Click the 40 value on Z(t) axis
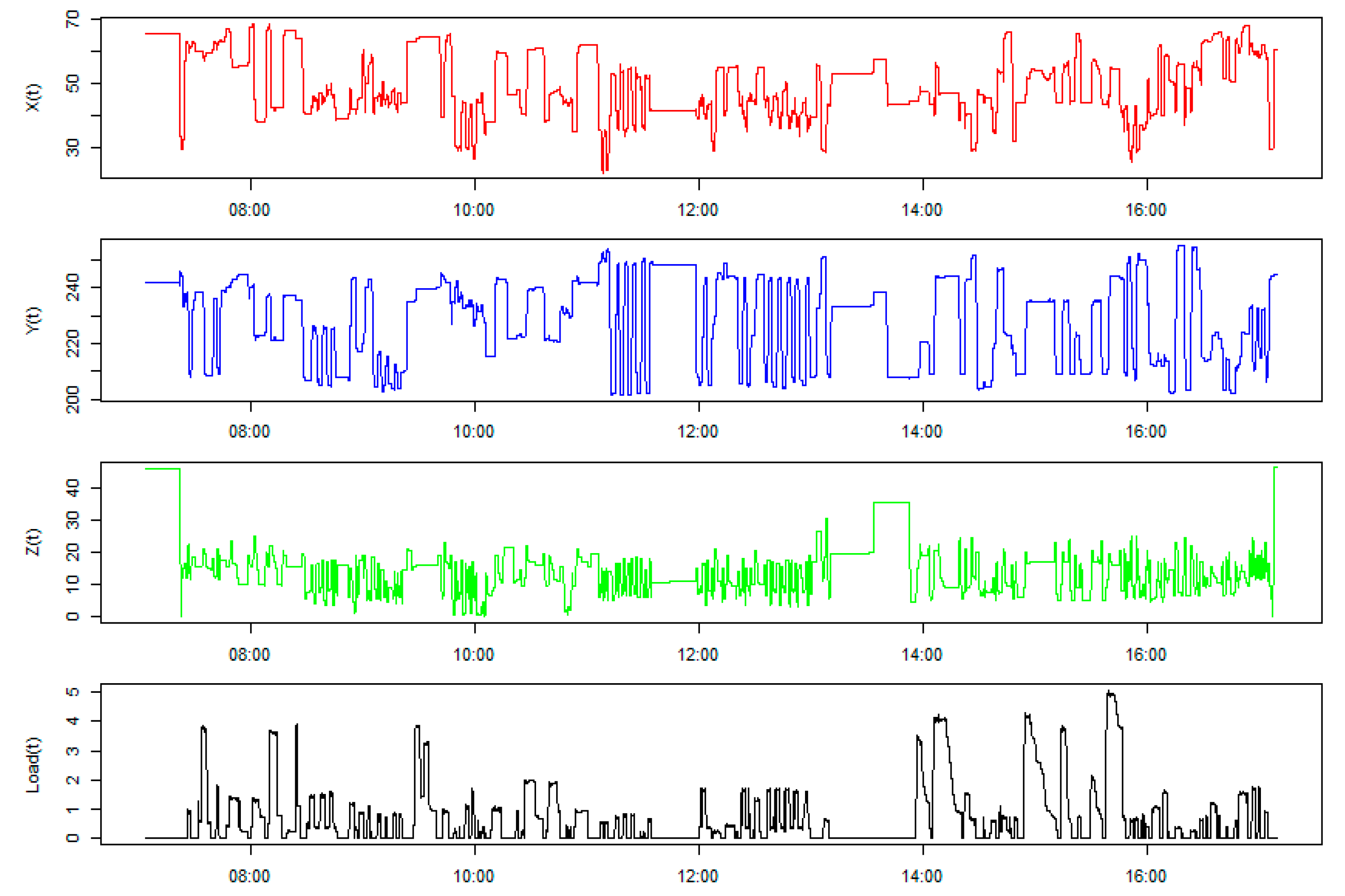The height and width of the screenshot is (896, 1345). pyautogui.click(x=73, y=488)
